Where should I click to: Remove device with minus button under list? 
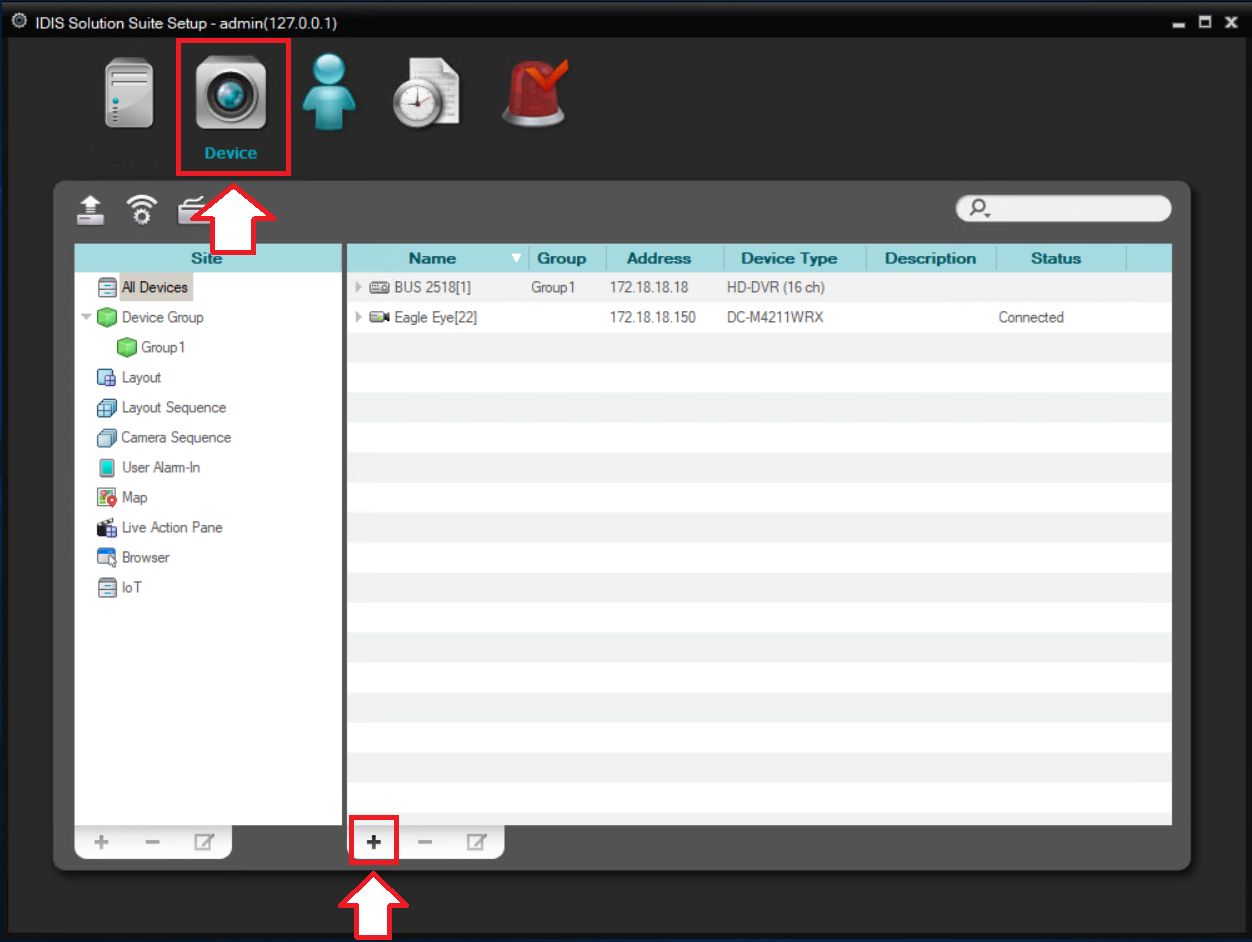425,842
